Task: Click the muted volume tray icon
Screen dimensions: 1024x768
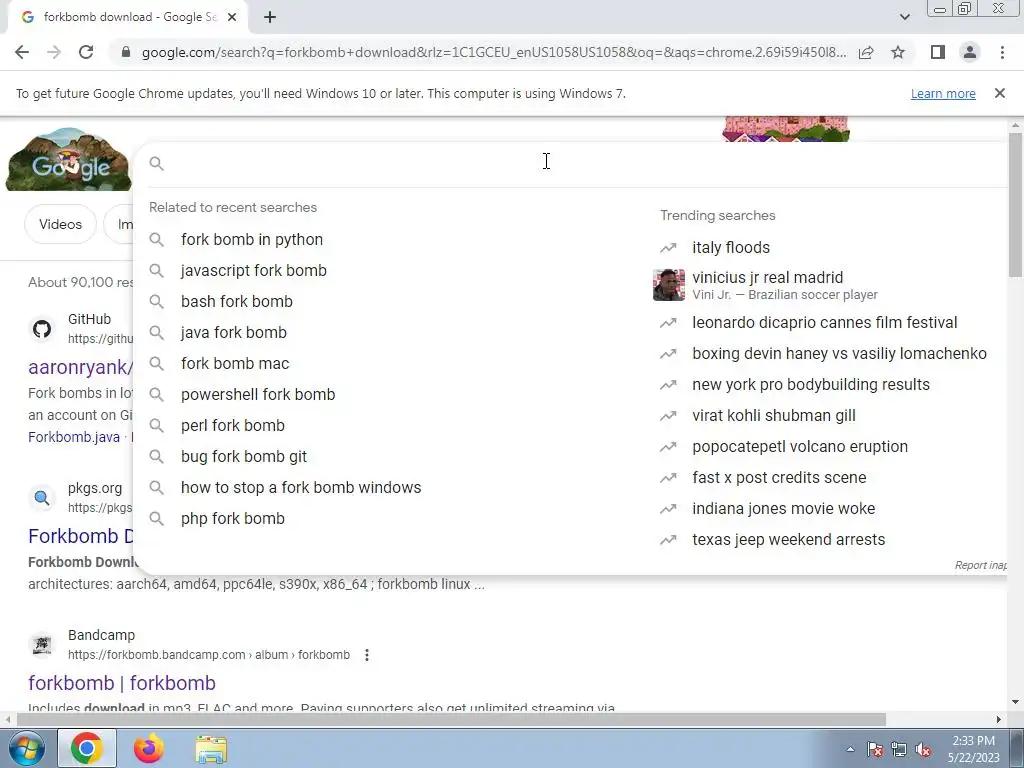Action: (x=923, y=749)
